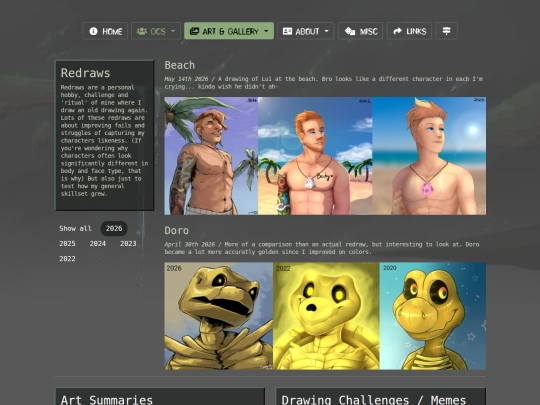Click the Redraws sidebar heading
This screenshot has height=405, width=540.
tap(85, 73)
